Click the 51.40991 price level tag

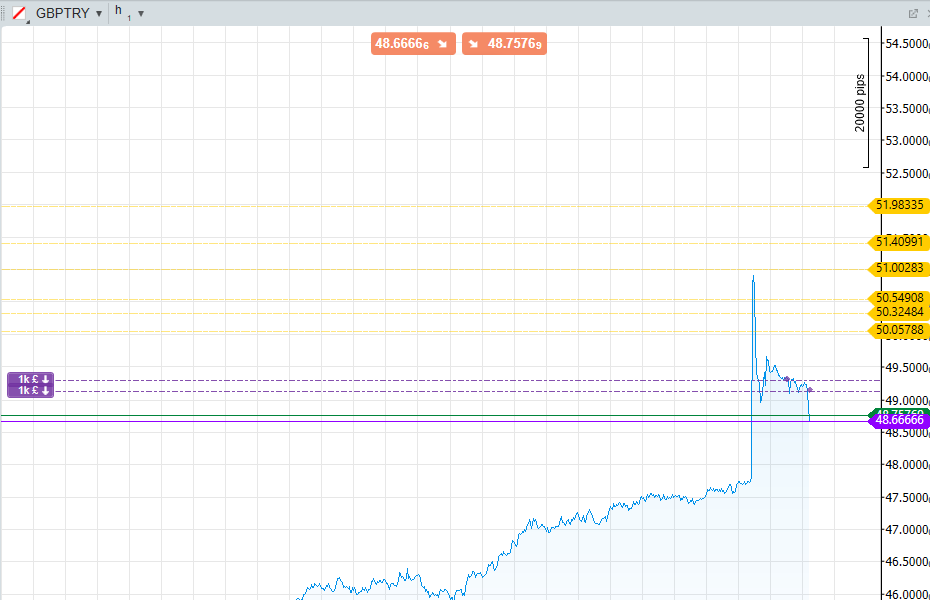pos(899,242)
